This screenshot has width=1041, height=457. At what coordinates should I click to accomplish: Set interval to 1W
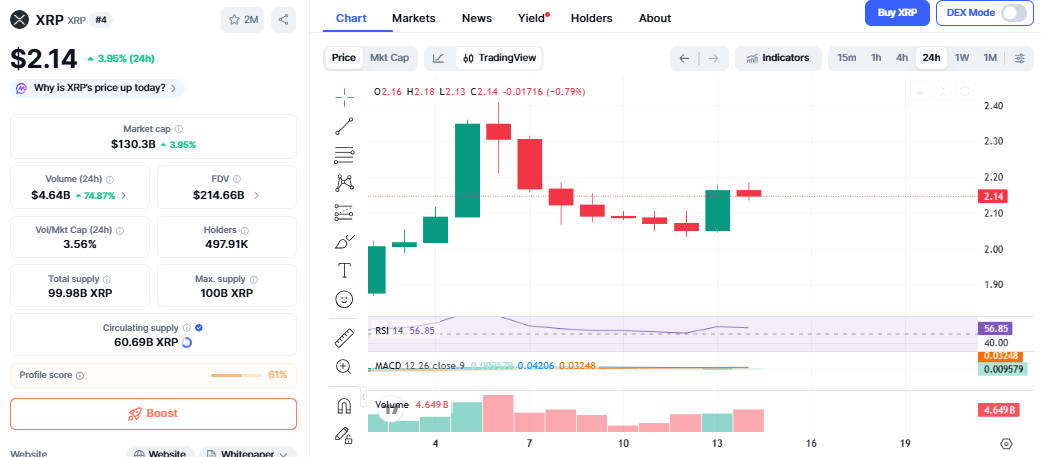962,58
